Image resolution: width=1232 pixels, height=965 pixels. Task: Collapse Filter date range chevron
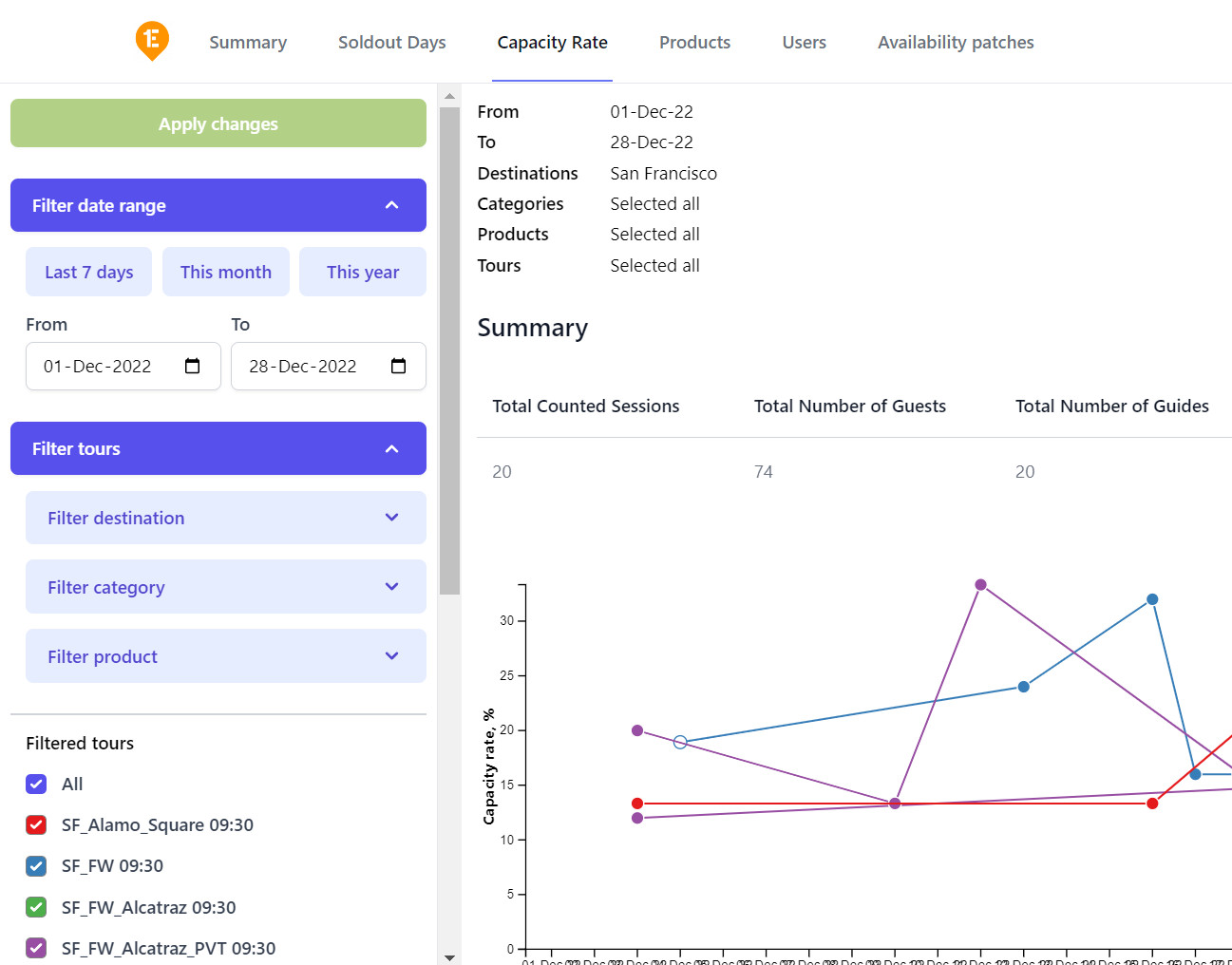(392, 205)
